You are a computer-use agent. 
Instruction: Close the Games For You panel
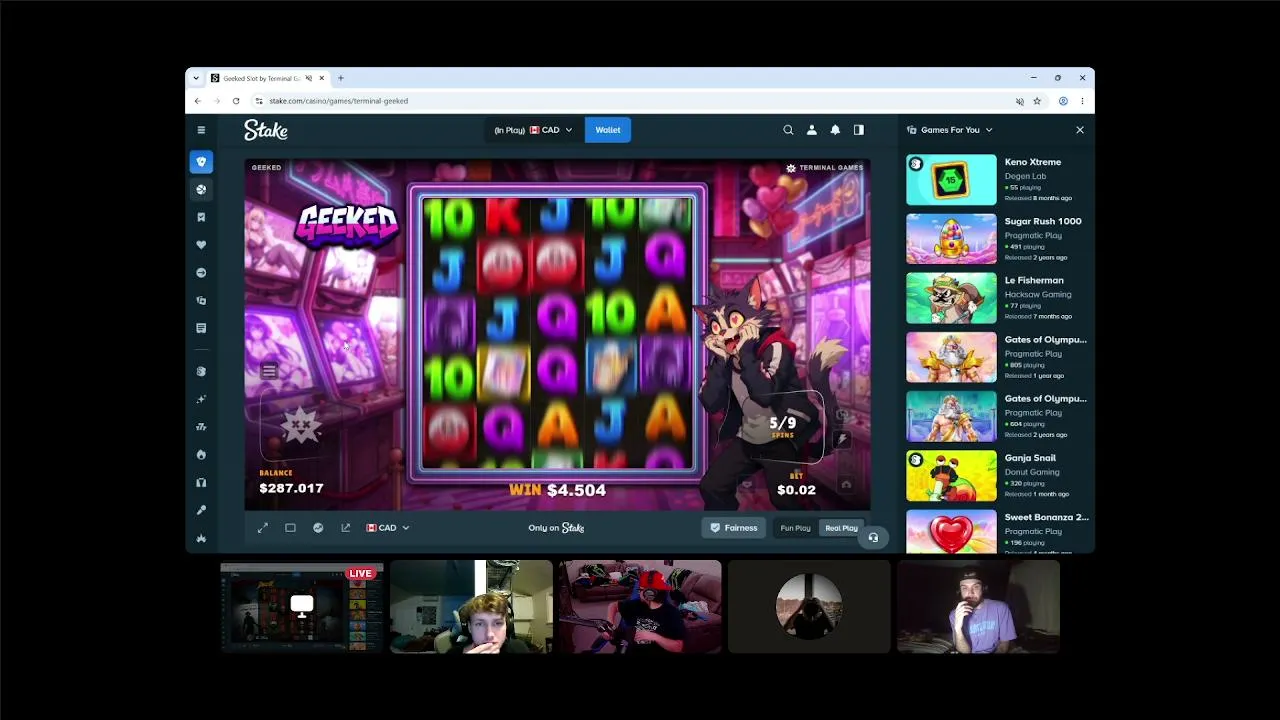click(1080, 130)
